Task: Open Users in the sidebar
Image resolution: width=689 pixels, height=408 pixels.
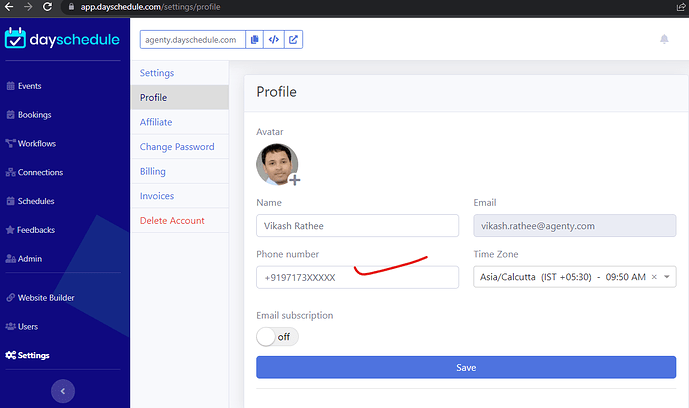Action: pos(22,326)
